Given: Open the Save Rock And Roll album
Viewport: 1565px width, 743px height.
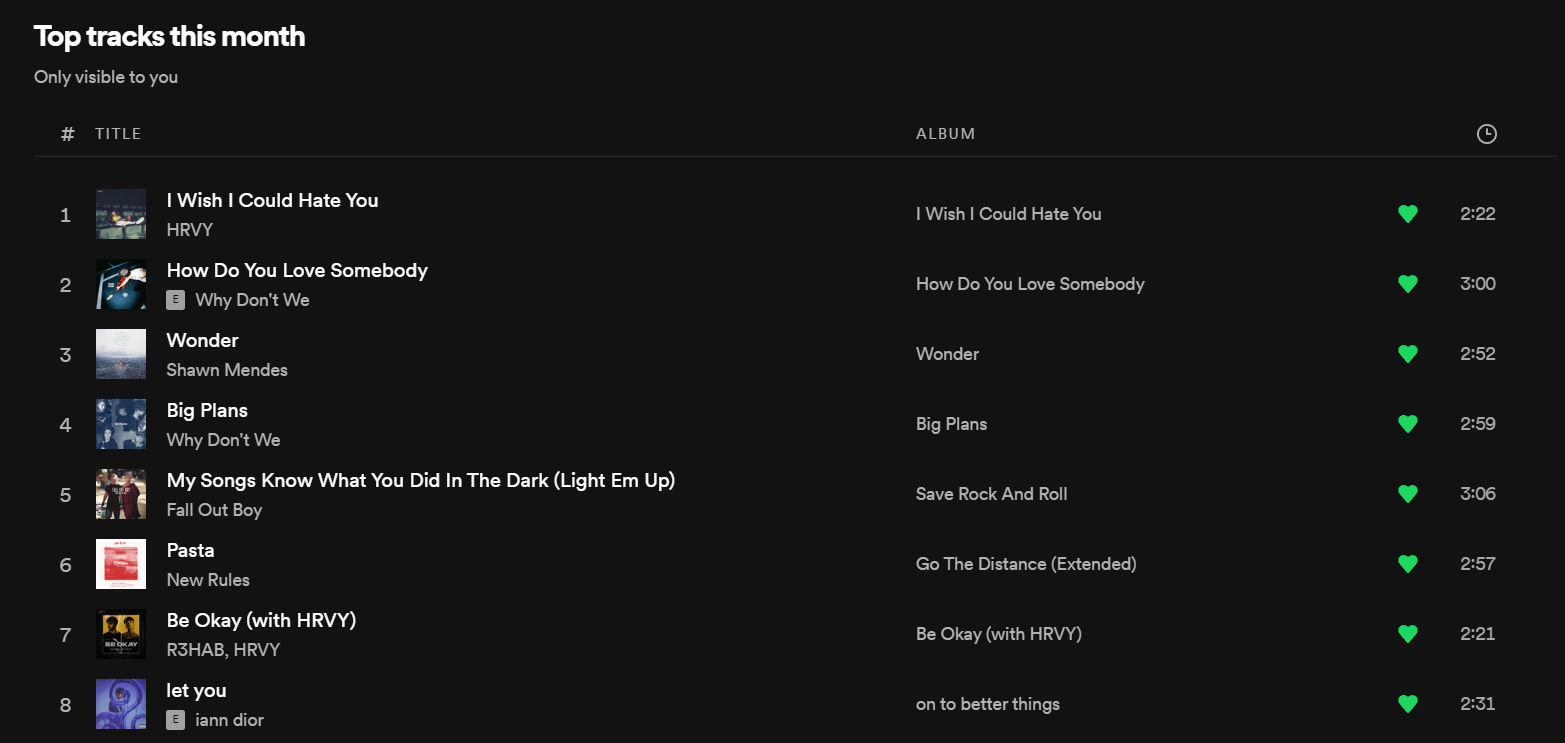Looking at the screenshot, I should point(991,494).
